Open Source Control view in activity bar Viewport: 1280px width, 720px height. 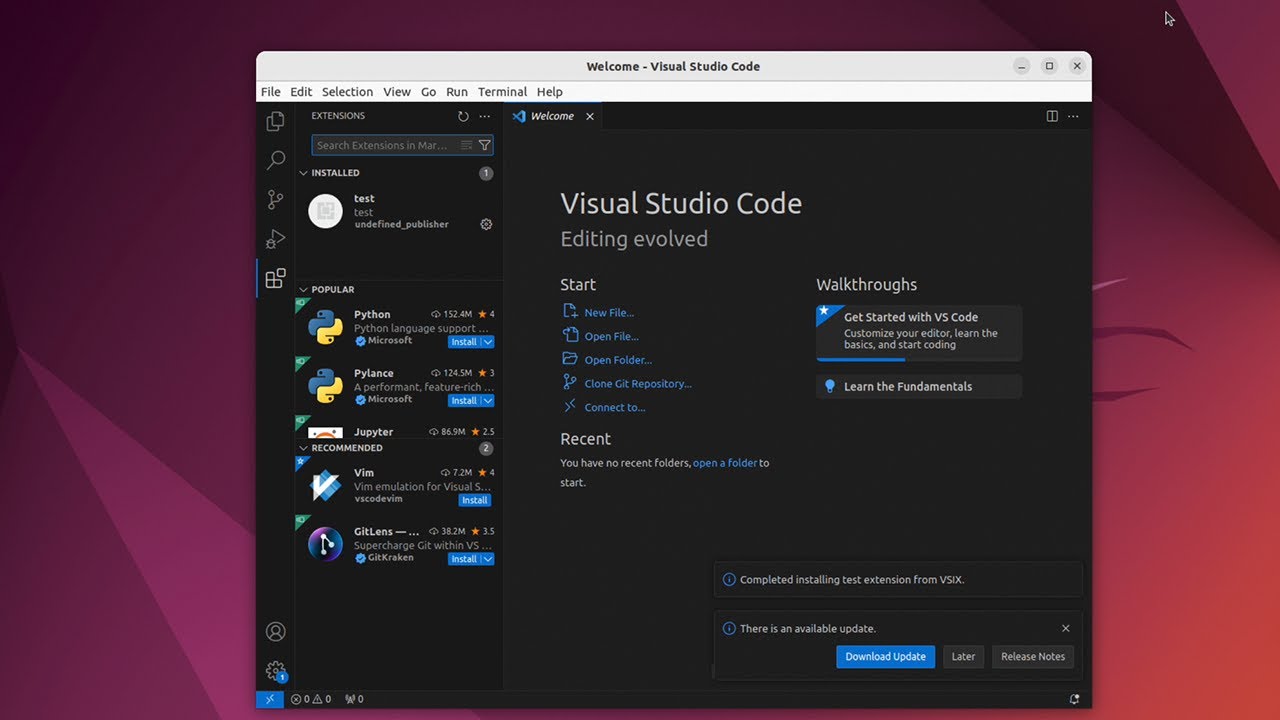point(275,200)
